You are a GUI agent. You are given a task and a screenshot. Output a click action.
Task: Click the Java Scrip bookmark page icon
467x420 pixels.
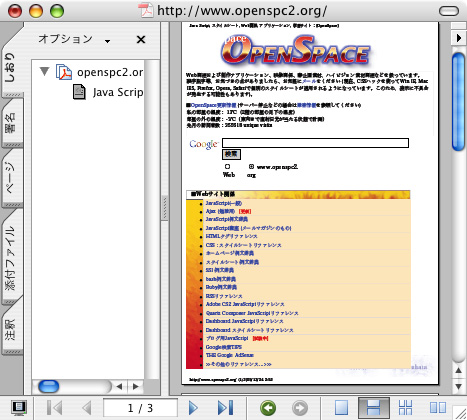tap(79, 92)
